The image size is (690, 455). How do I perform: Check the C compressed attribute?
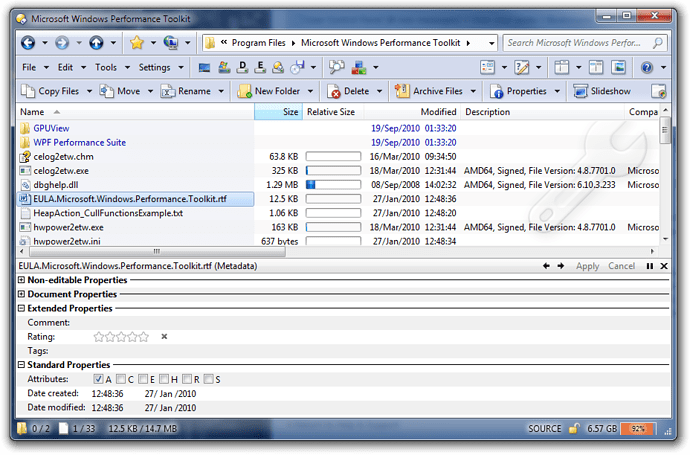pos(121,379)
